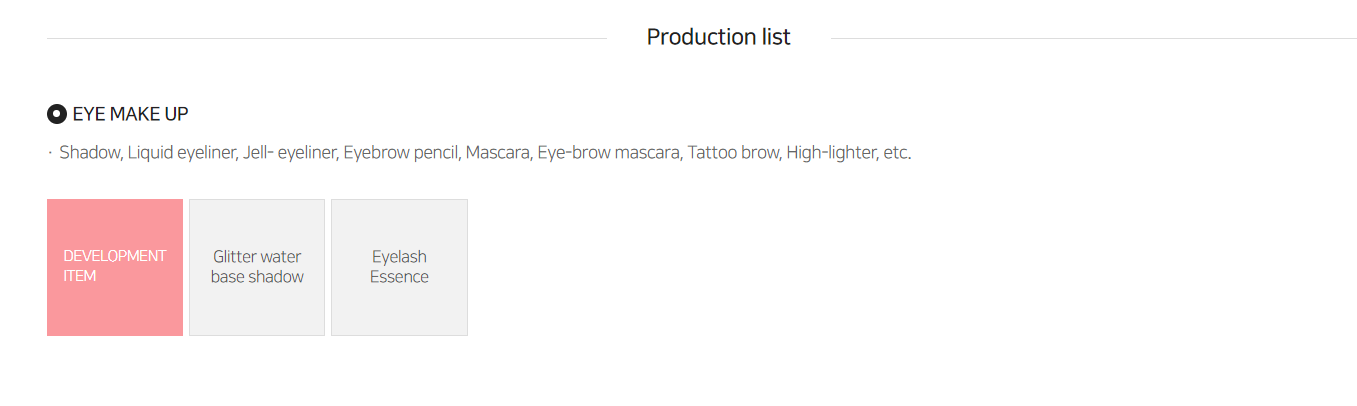Click Tattoo brow in the description line

point(733,153)
